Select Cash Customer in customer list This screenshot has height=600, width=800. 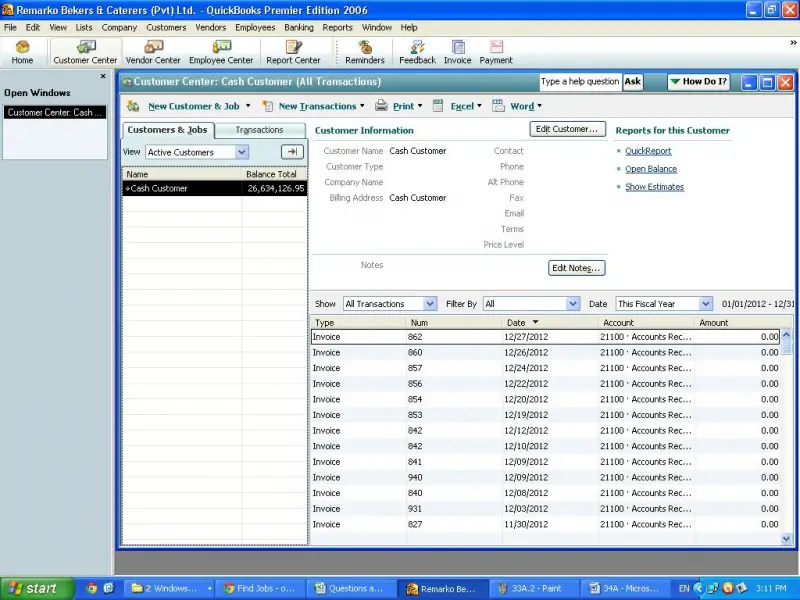pyautogui.click(x=214, y=188)
